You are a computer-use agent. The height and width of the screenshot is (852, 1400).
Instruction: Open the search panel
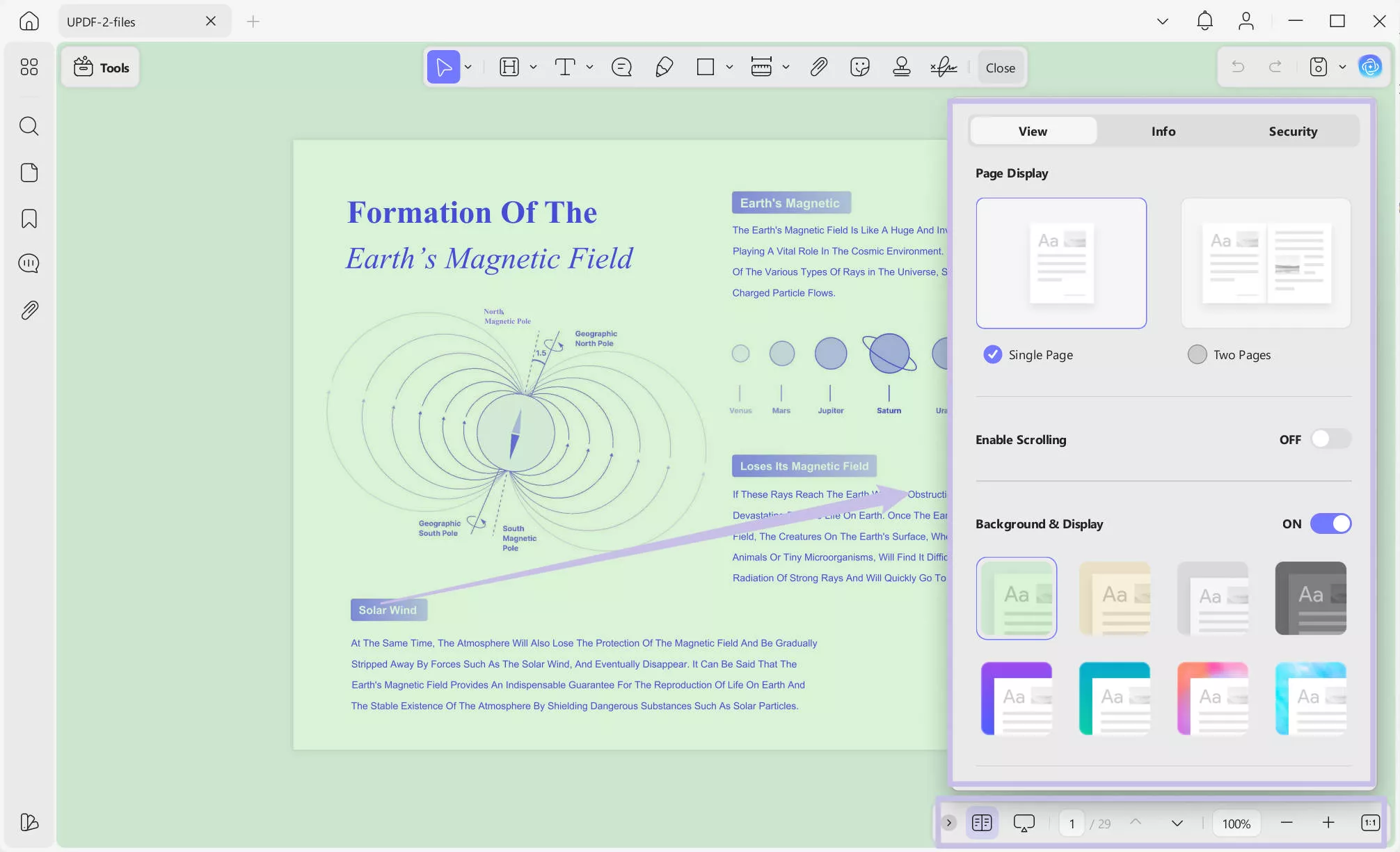(x=29, y=126)
